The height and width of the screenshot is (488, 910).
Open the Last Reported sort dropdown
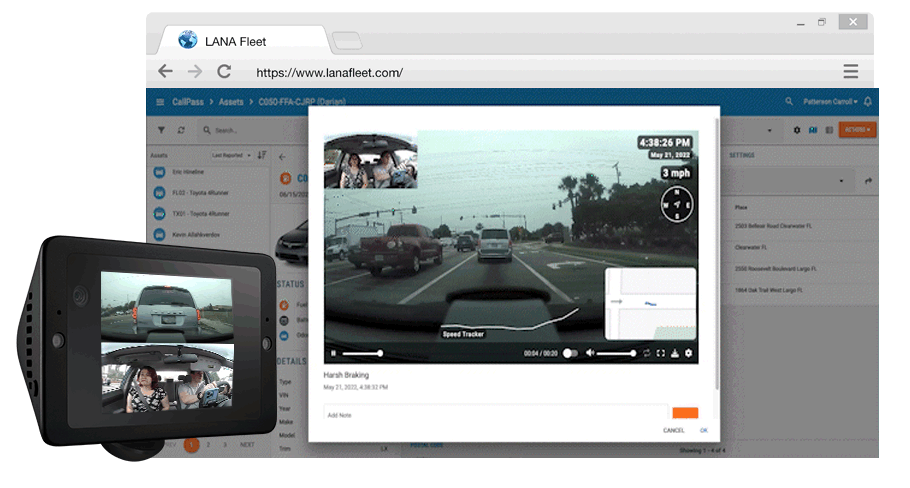(x=231, y=155)
